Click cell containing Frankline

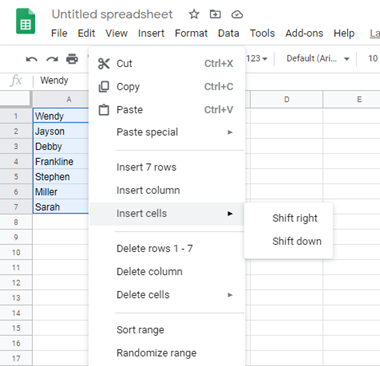click(x=61, y=162)
